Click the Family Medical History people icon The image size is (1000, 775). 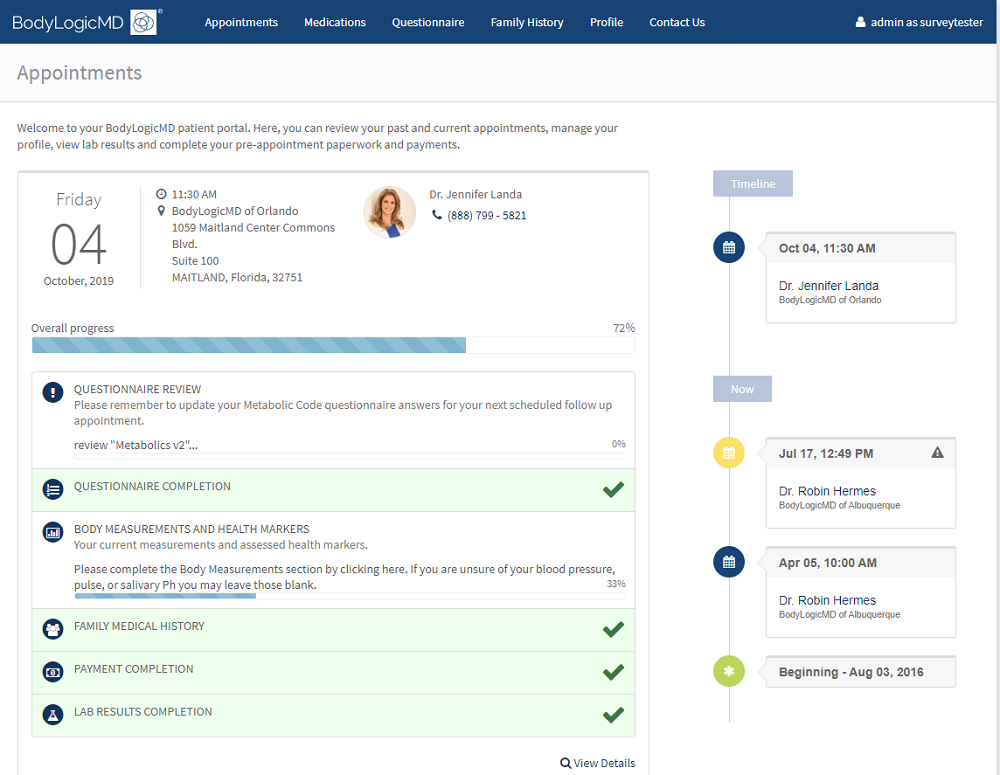coord(53,629)
